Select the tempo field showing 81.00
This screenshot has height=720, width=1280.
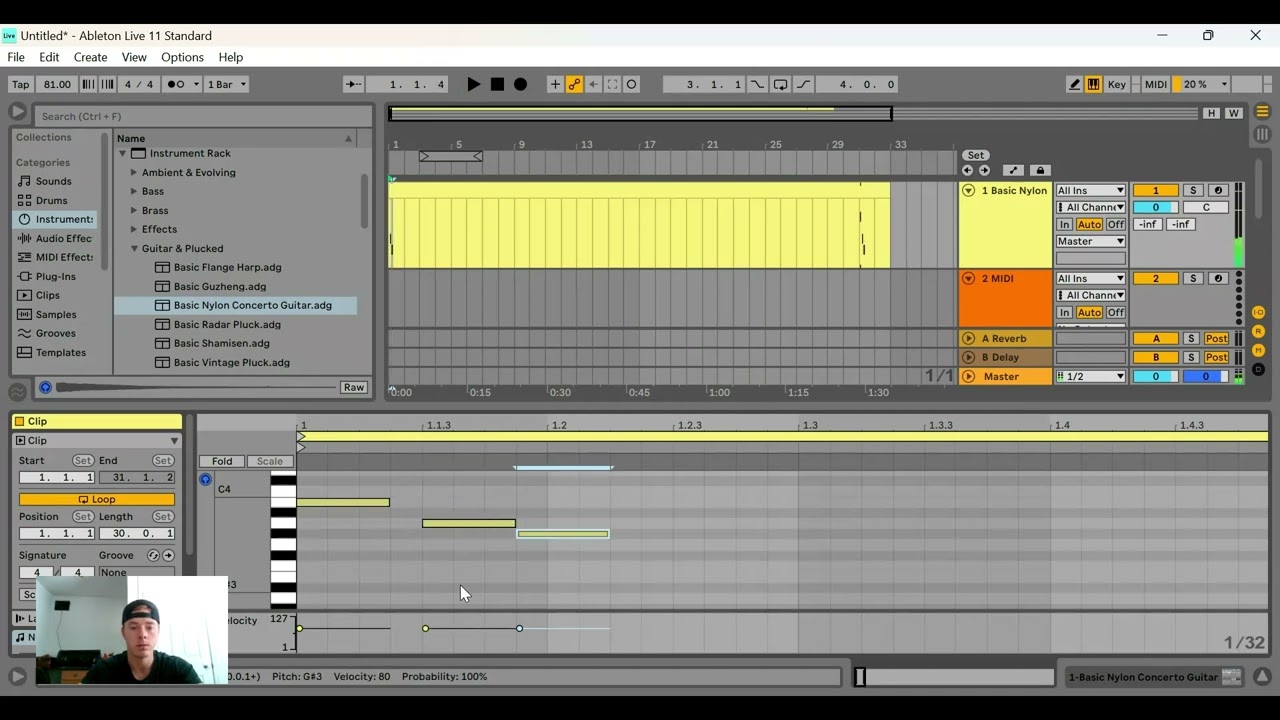57,84
